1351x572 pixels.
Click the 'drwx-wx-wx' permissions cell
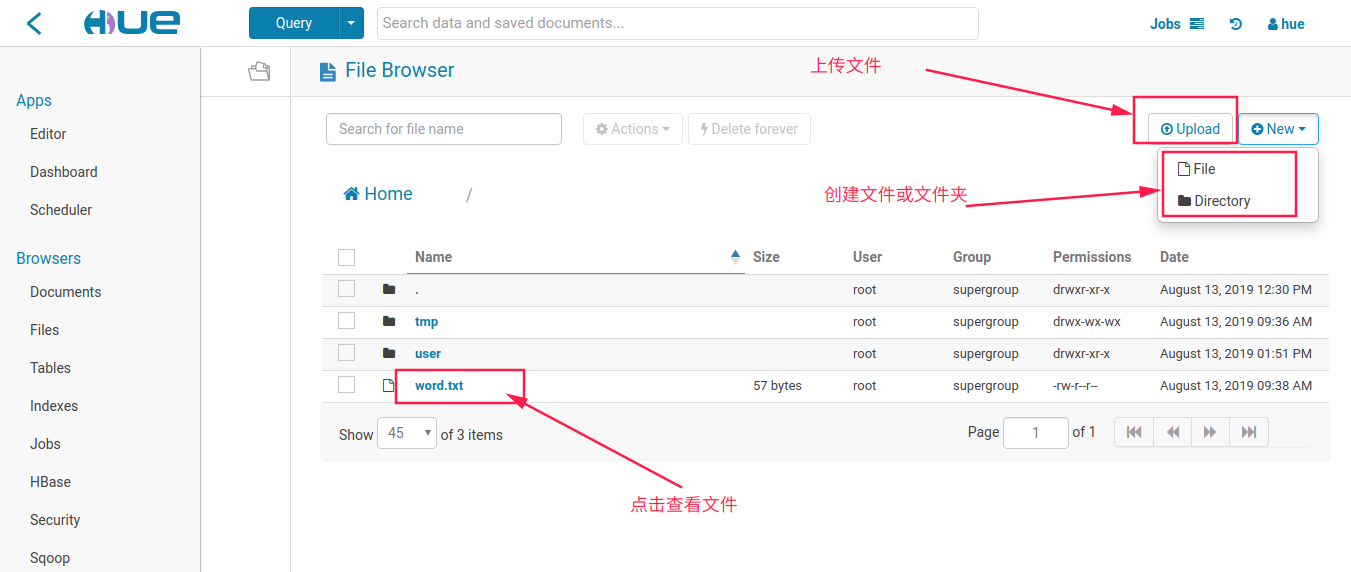point(1087,322)
